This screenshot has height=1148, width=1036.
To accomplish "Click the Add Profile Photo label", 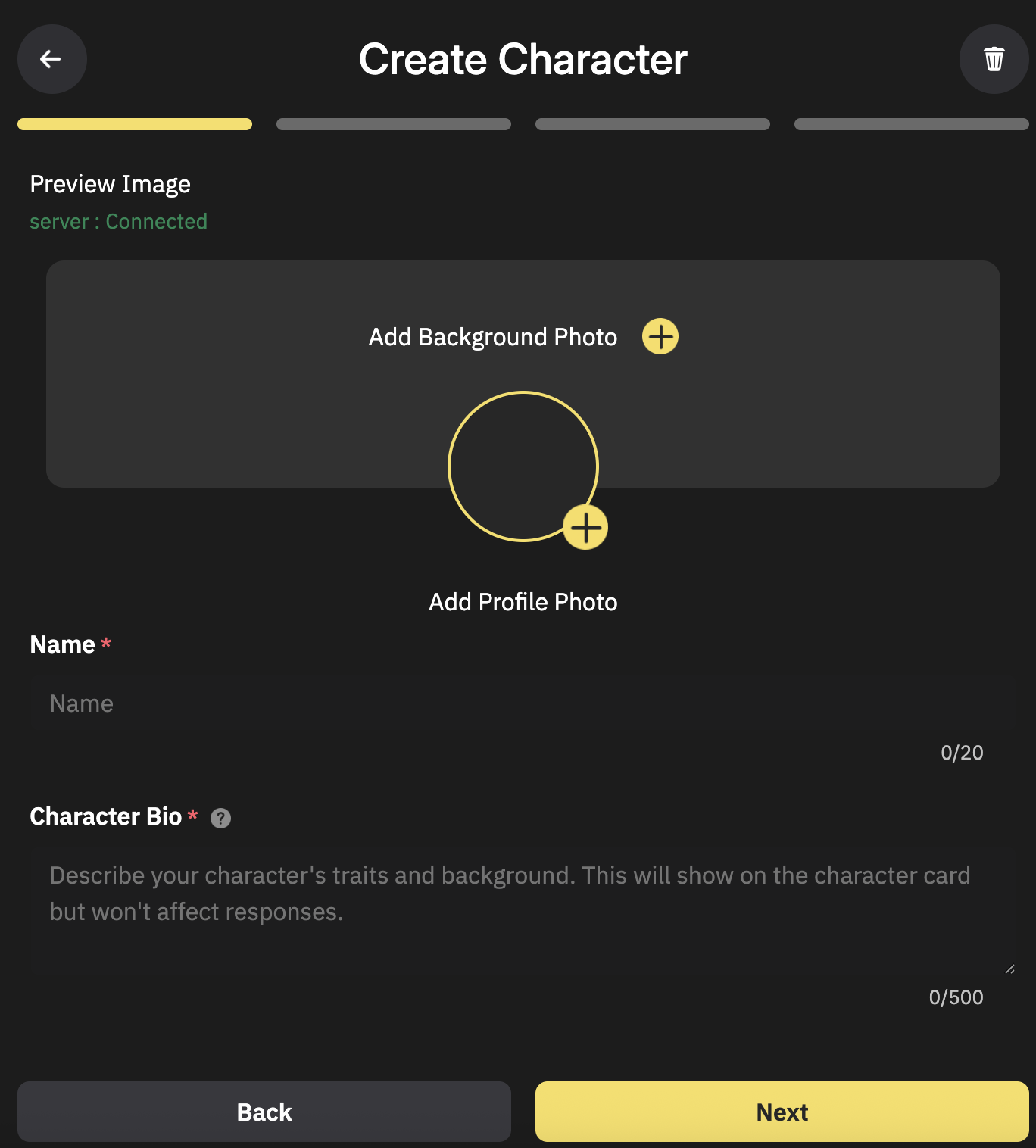I will tap(523, 602).
